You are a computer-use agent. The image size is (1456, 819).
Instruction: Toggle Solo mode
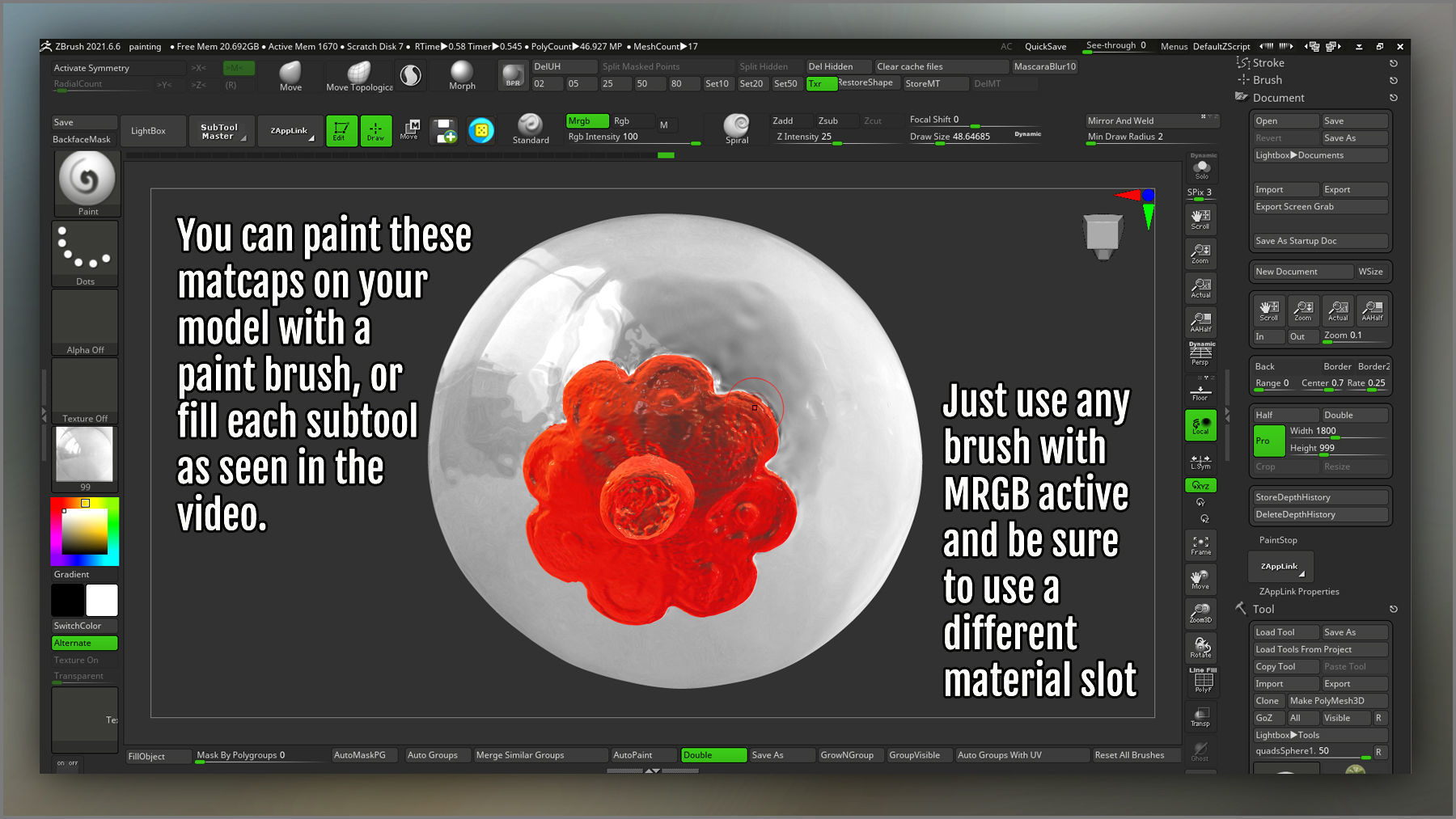(1201, 170)
